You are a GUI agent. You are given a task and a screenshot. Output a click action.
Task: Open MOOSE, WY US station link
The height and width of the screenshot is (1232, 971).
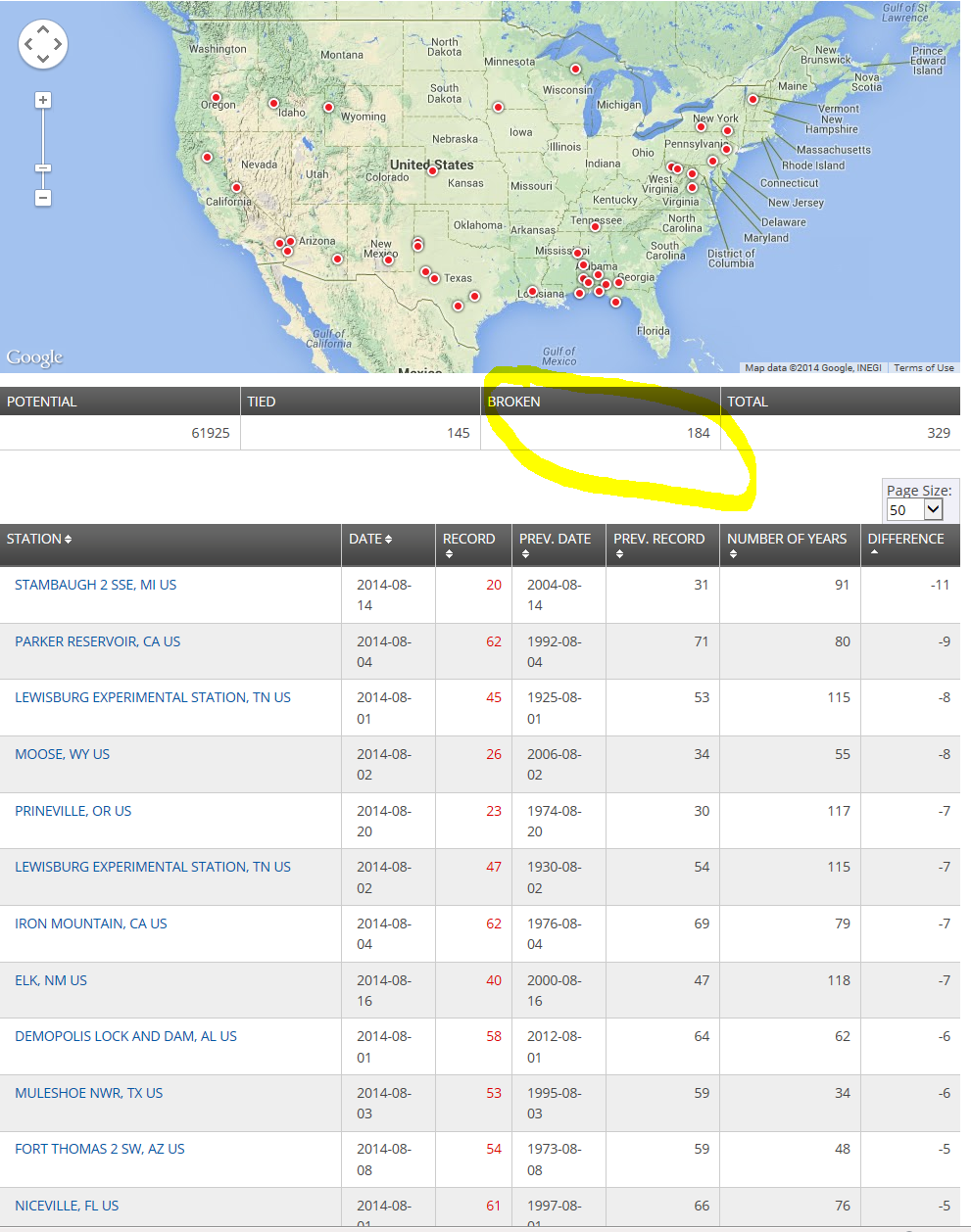63,754
